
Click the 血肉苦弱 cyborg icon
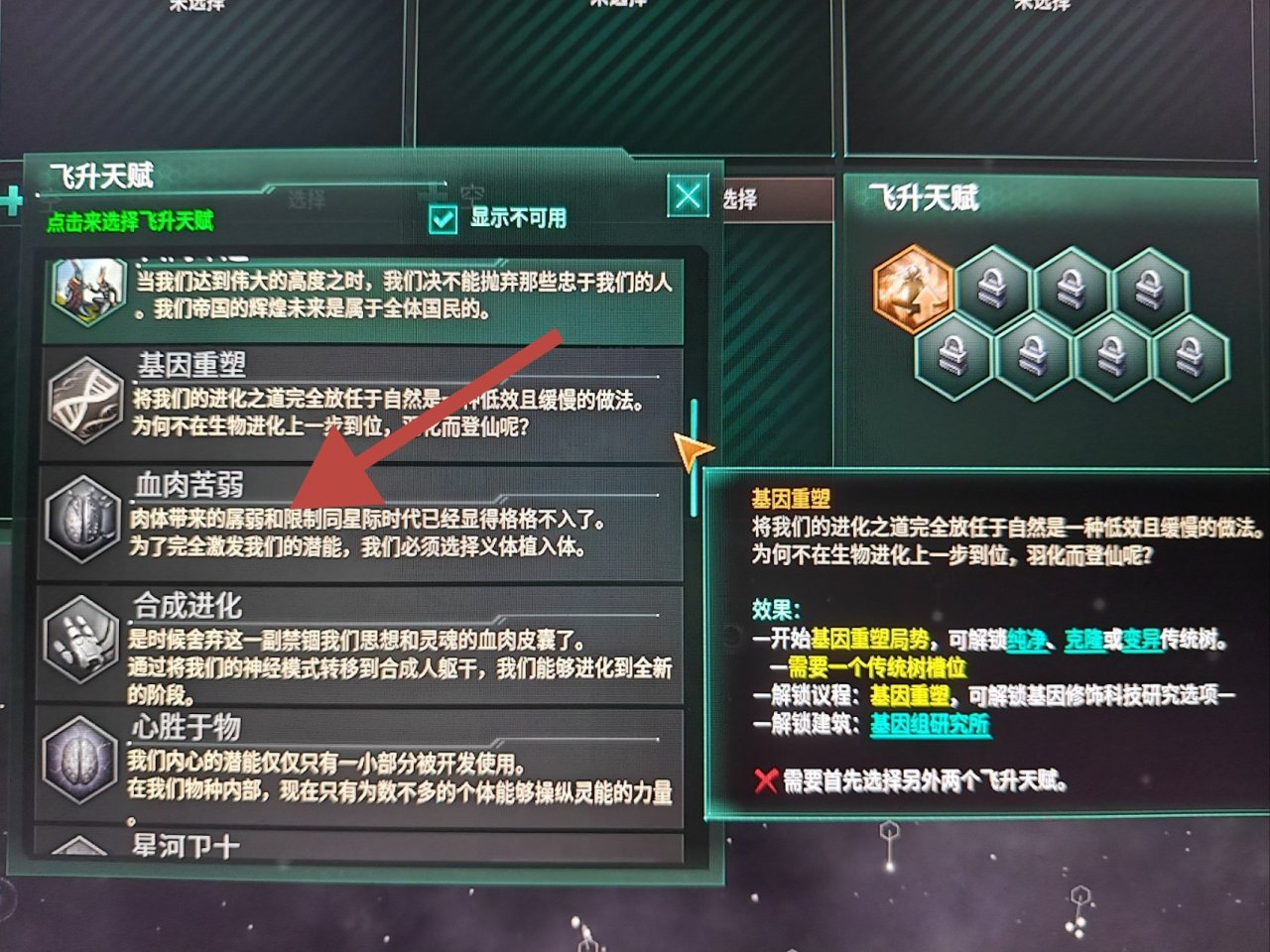pos(84,518)
